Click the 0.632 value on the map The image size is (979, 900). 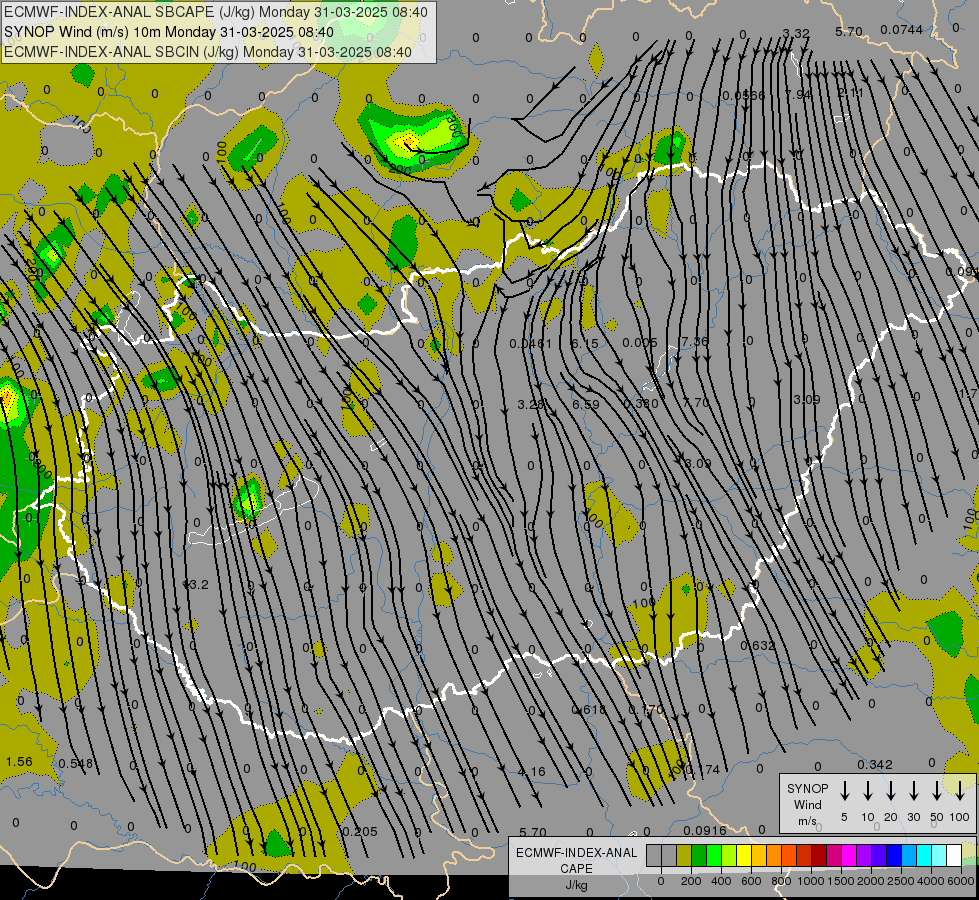point(757,645)
